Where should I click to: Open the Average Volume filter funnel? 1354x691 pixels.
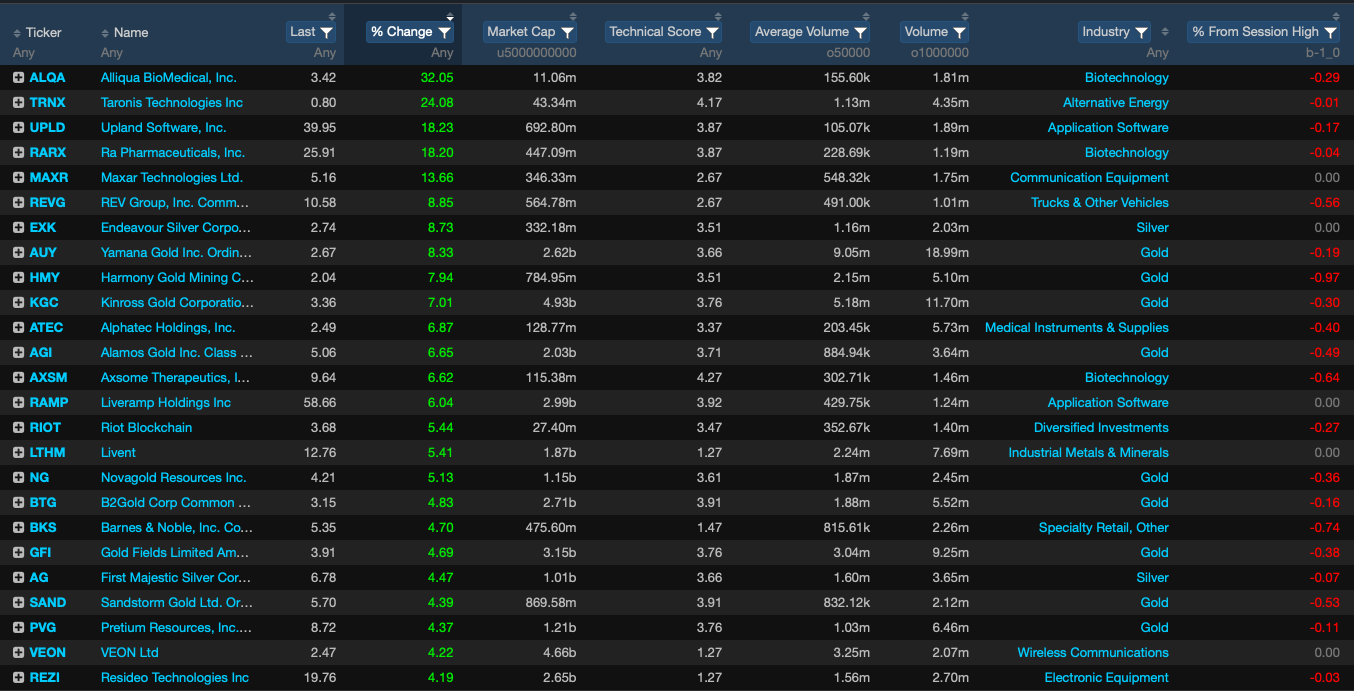coord(860,32)
